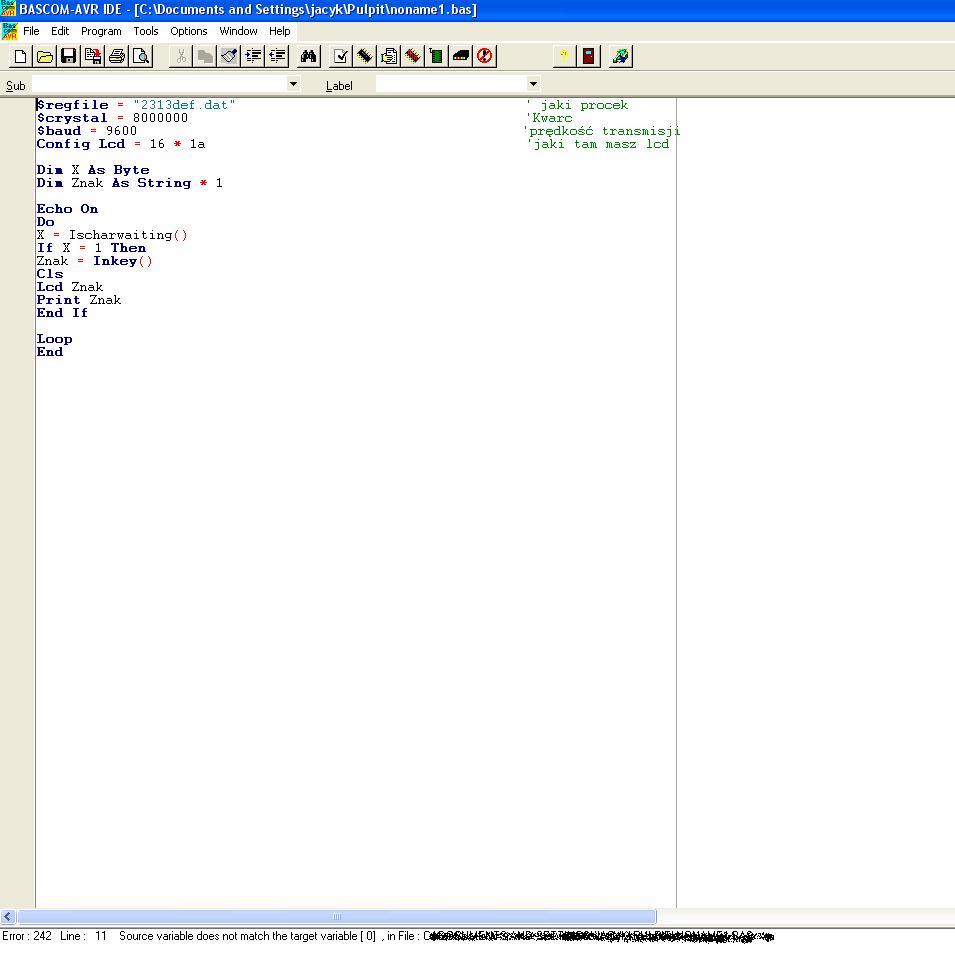Click the 'Loop' code line

click(x=54, y=339)
